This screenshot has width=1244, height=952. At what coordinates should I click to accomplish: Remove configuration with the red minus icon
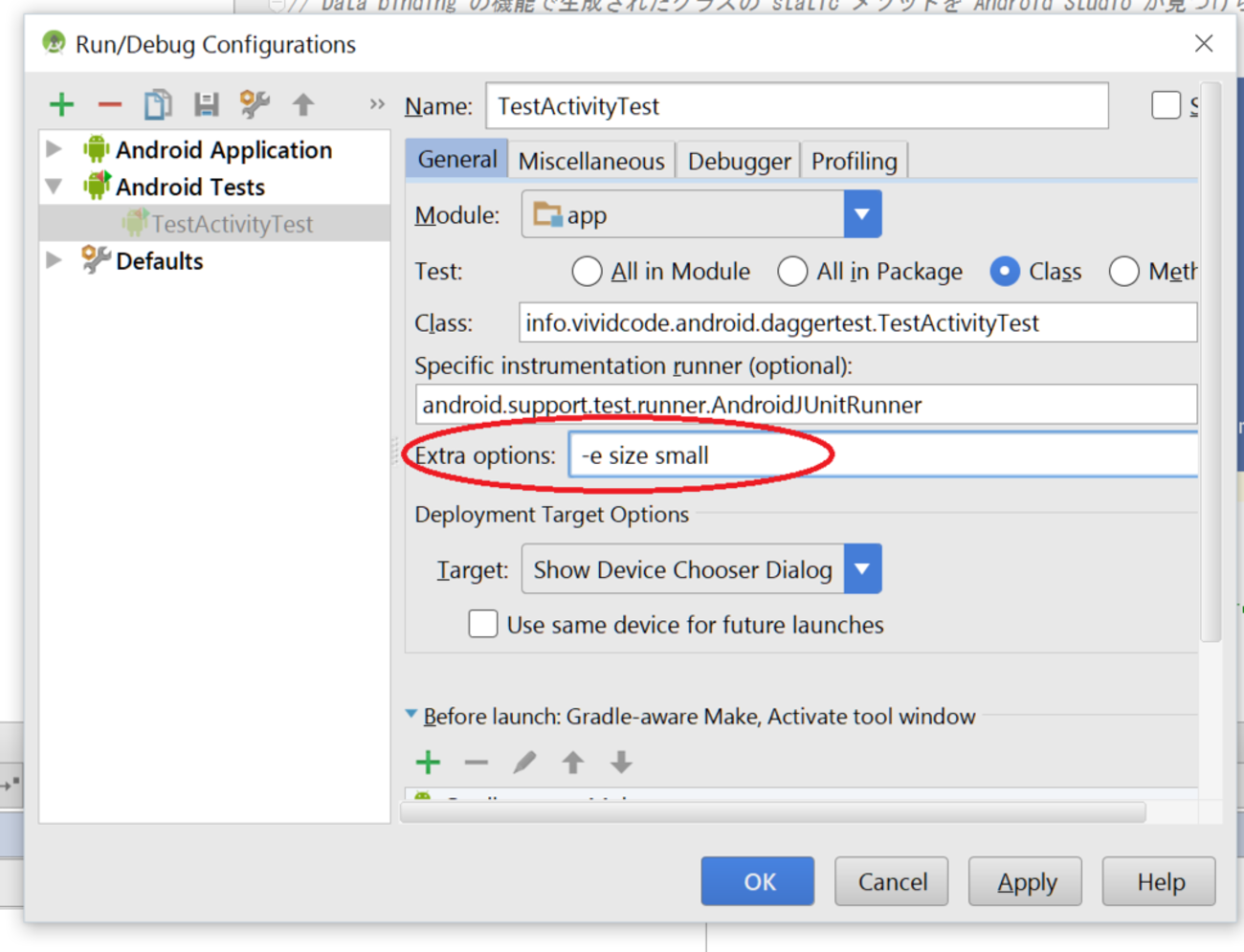click(110, 104)
